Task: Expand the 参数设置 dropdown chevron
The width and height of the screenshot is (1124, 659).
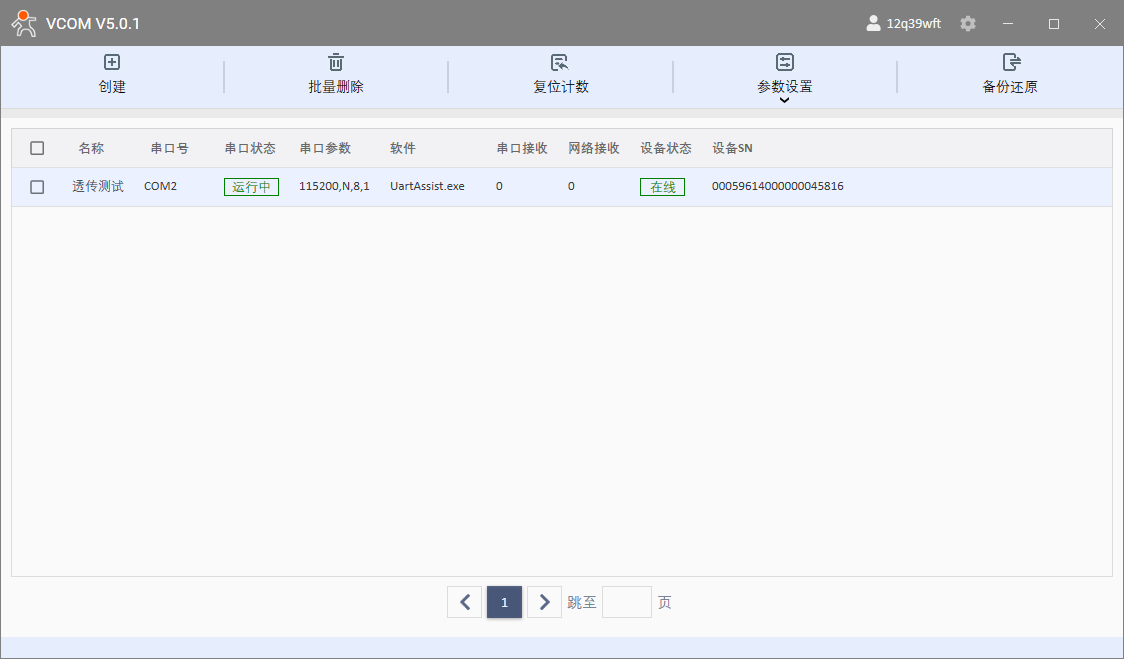Action: click(x=785, y=100)
